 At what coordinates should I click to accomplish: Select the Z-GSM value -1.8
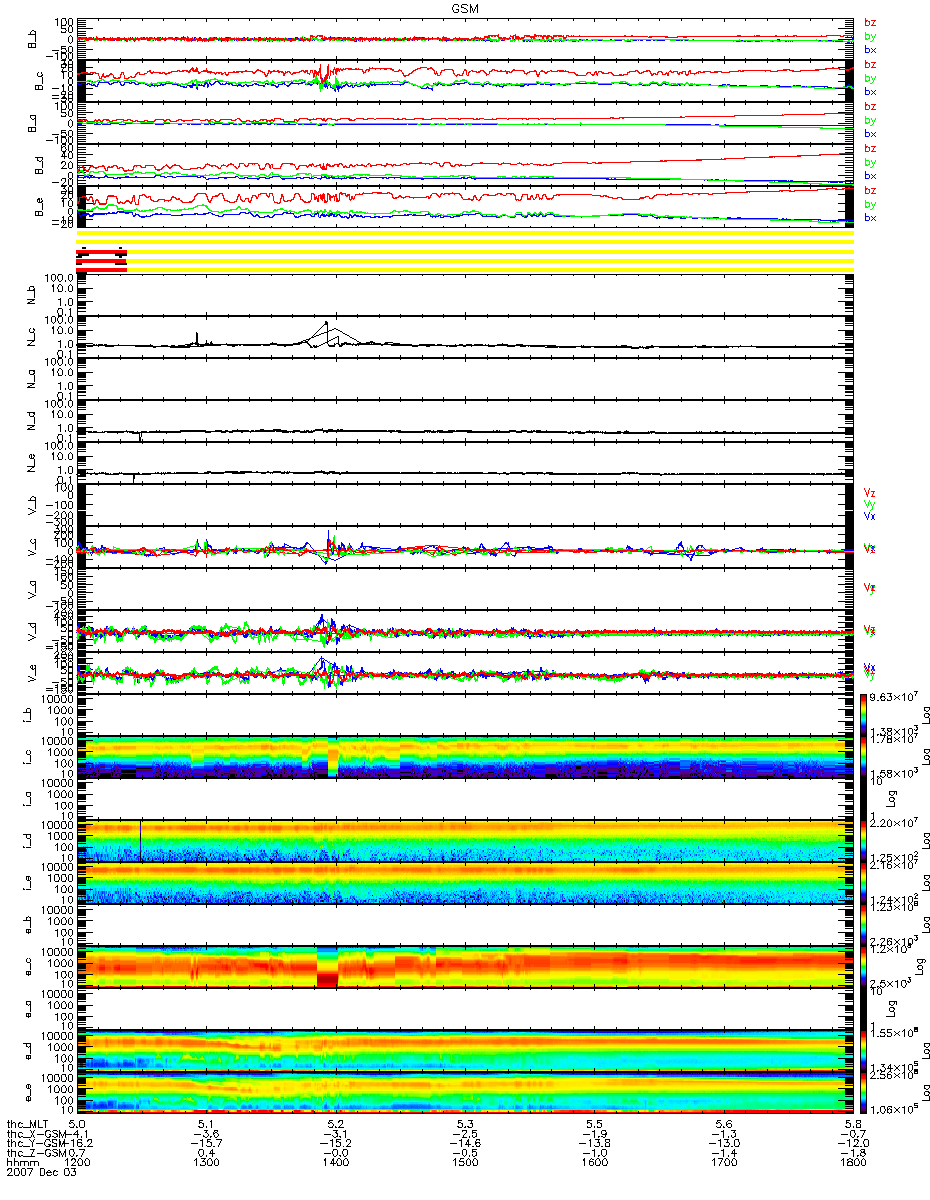pyautogui.click(x=853, y=1154)
